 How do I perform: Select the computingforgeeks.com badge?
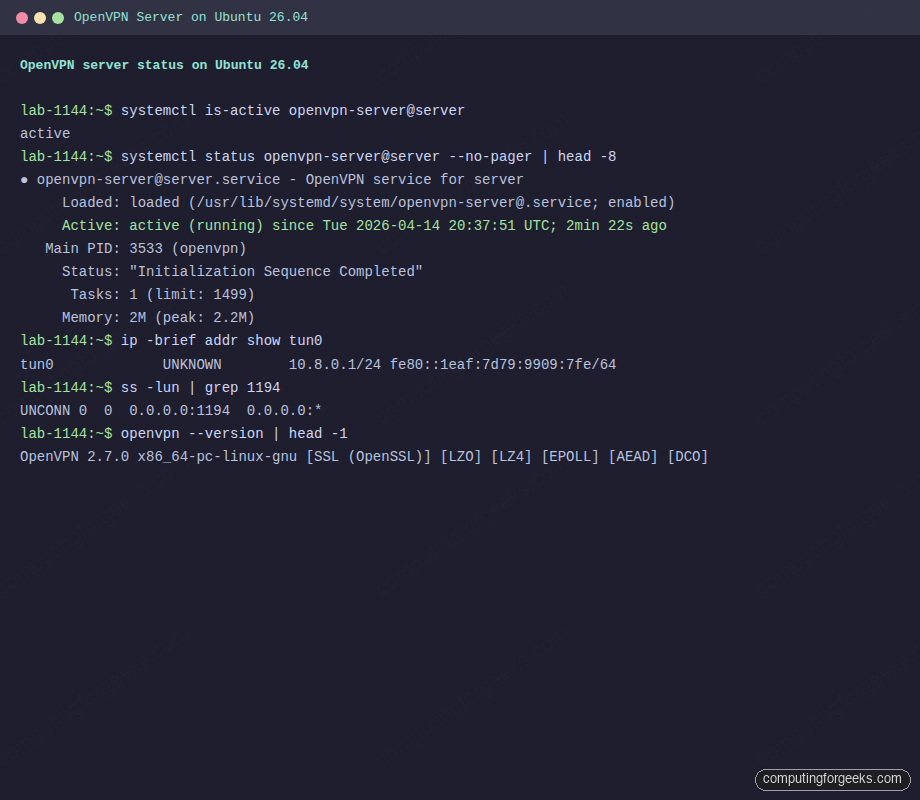coord(832,779)
